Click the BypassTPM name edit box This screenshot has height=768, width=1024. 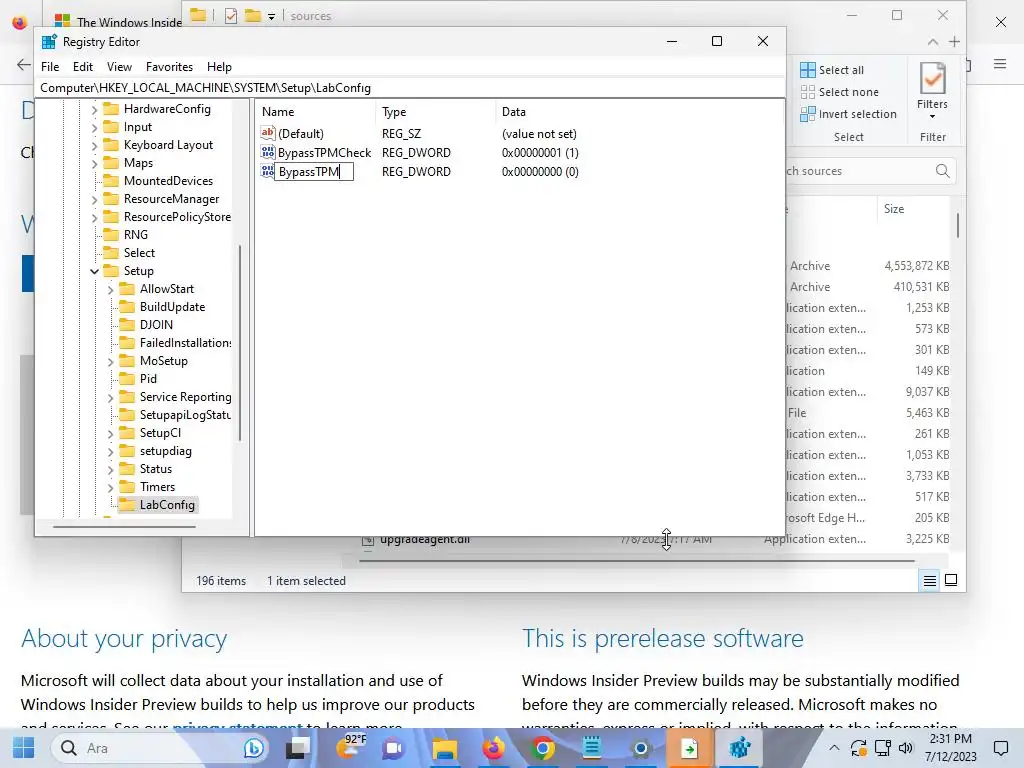[x=313, y=172]
